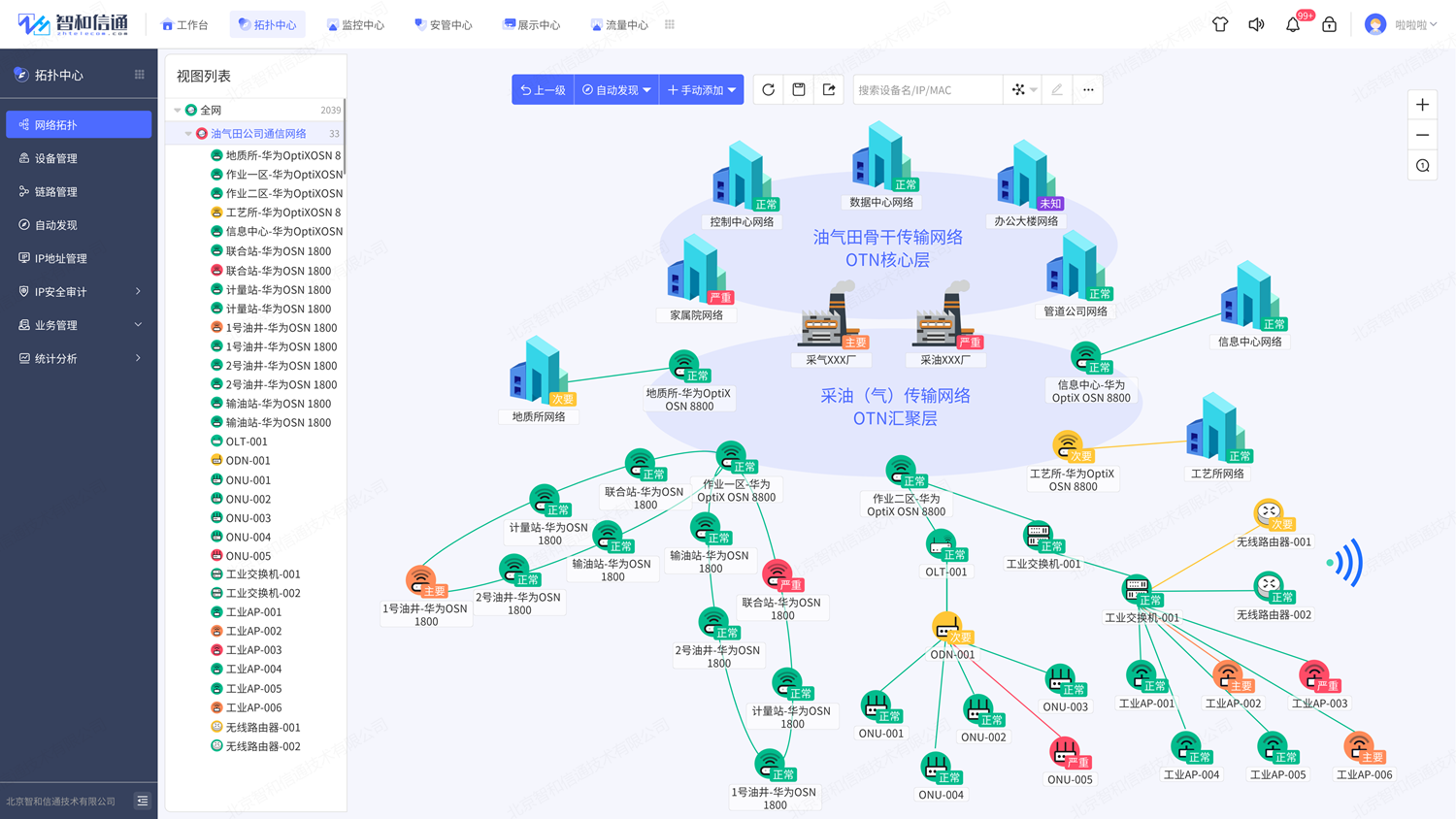
Task: Collapse the 油气田公司通信网络 tree node
Action: [x=188, y=134]
